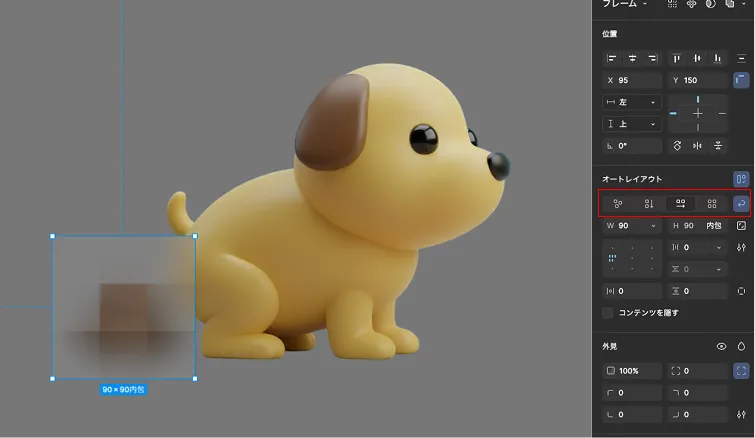Select vertical auto layout direction
755x438 pixels.
click(x=649, y=203)
